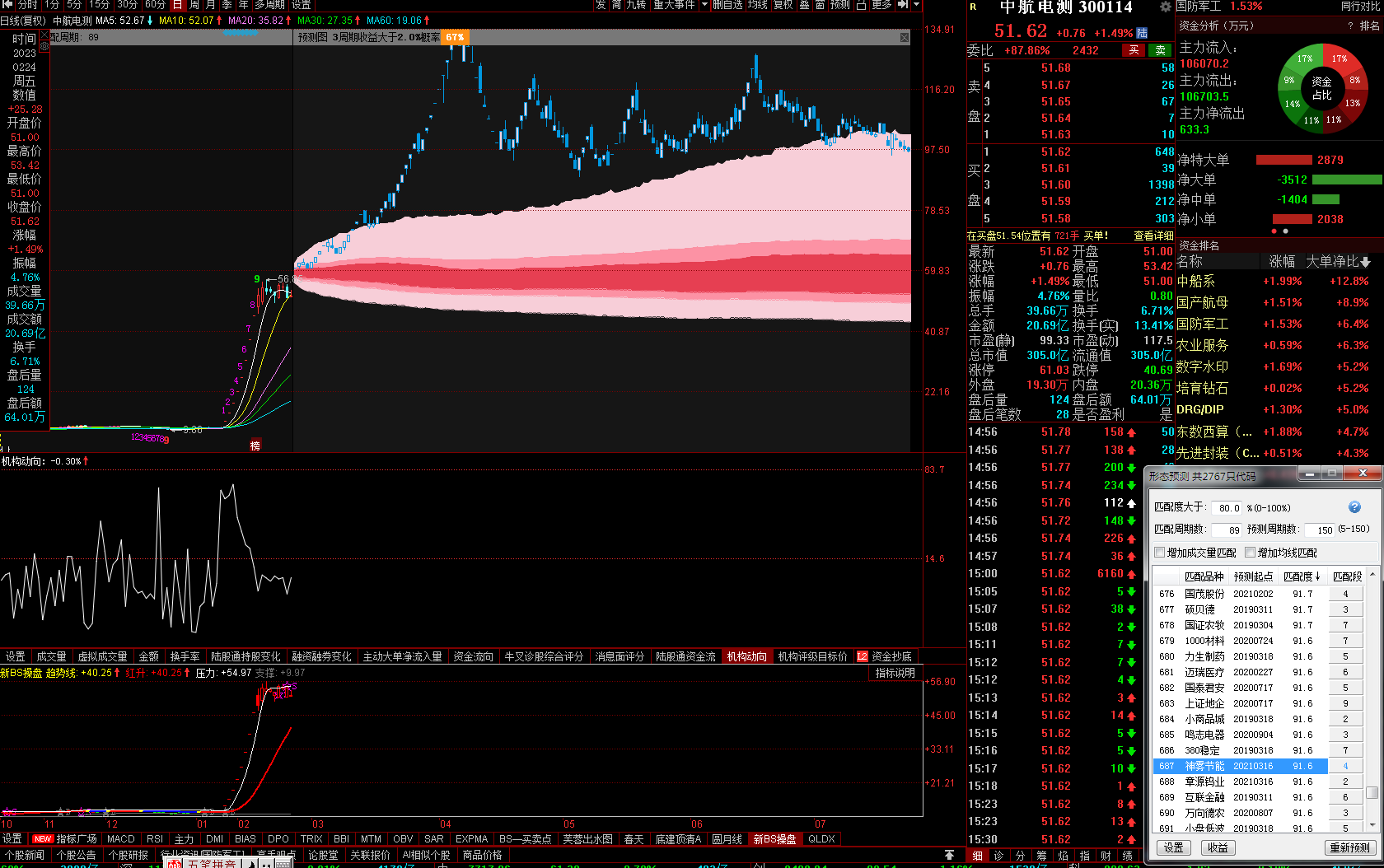Click the forward arrow icon near 更多

coord(903,5)
